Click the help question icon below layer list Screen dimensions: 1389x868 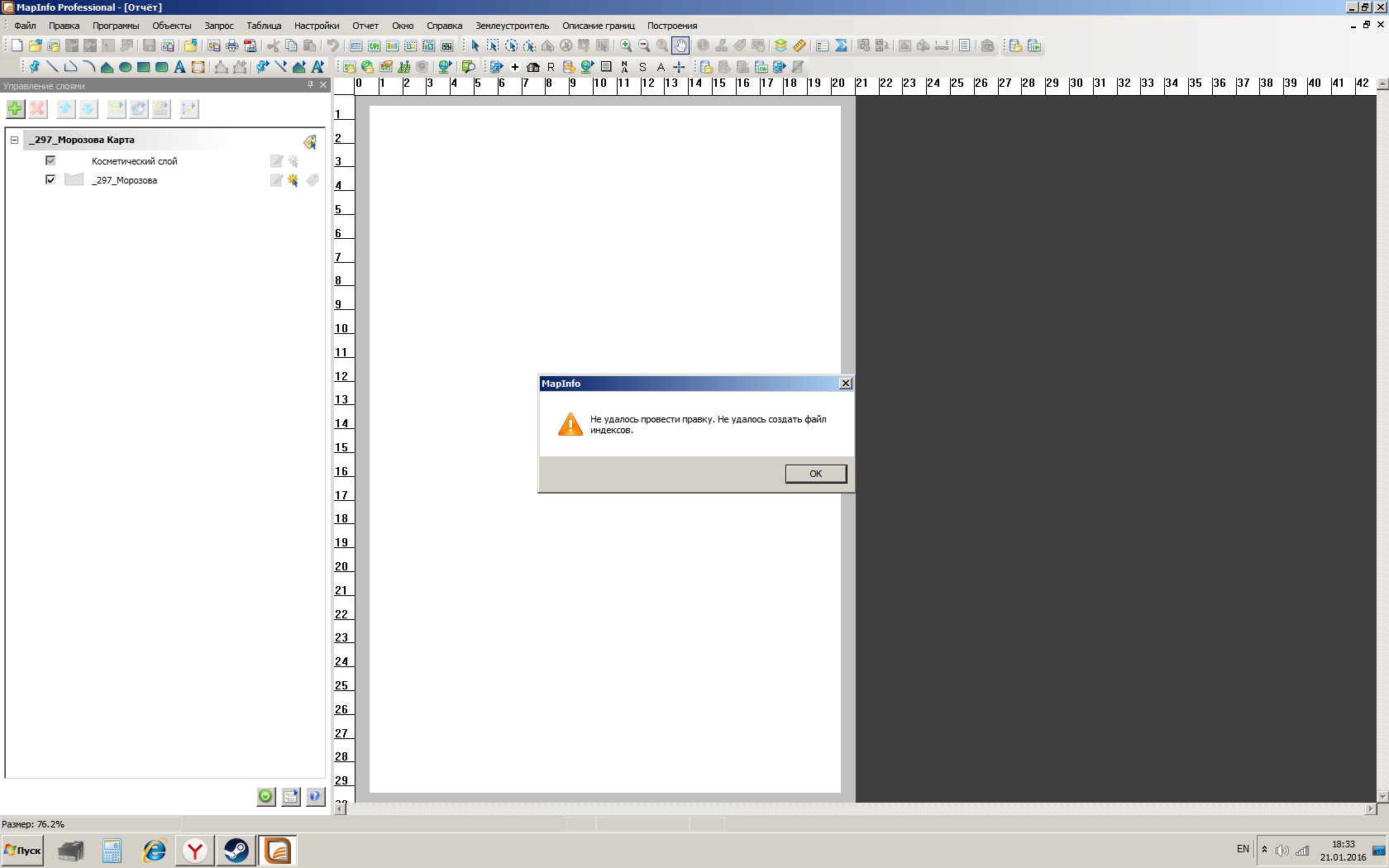pos(315,796)
